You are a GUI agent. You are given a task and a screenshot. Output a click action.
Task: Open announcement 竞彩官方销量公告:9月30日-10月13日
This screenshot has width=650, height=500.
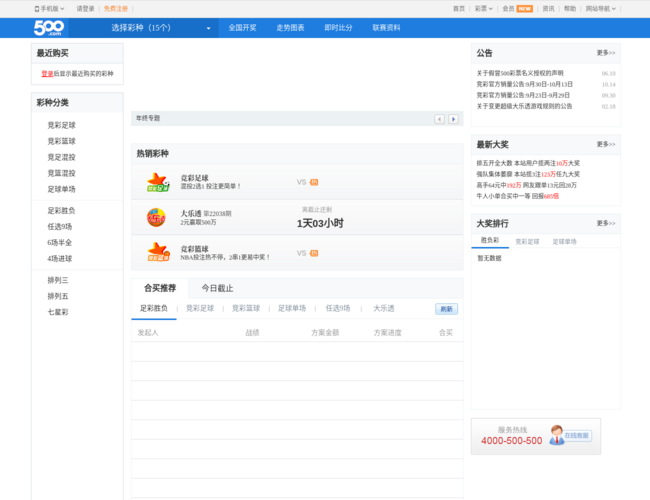[524, 84]
